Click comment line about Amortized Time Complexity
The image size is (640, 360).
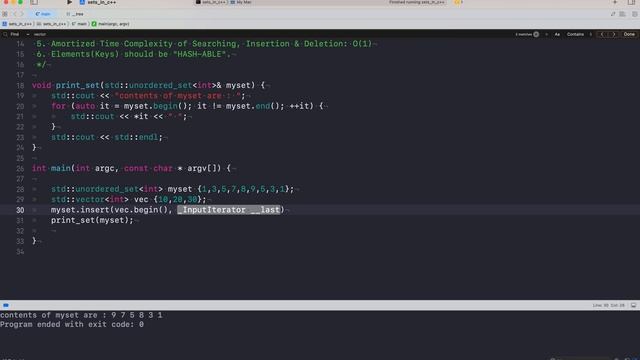(204, 44)
